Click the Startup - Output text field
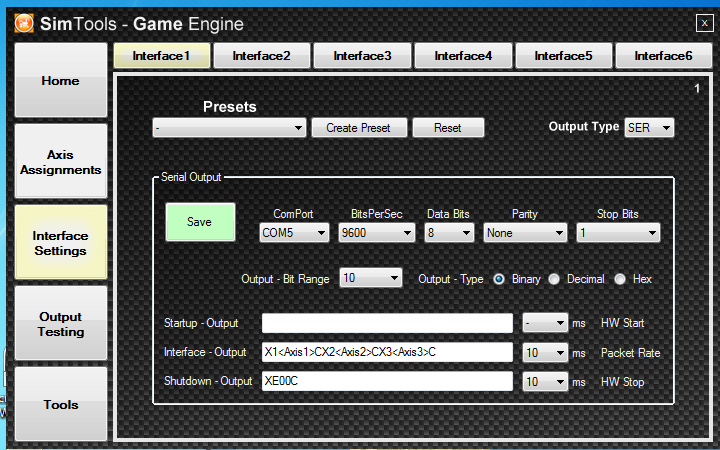The height and width of the screenshot is (450, 720). click(x=387, y=323)
